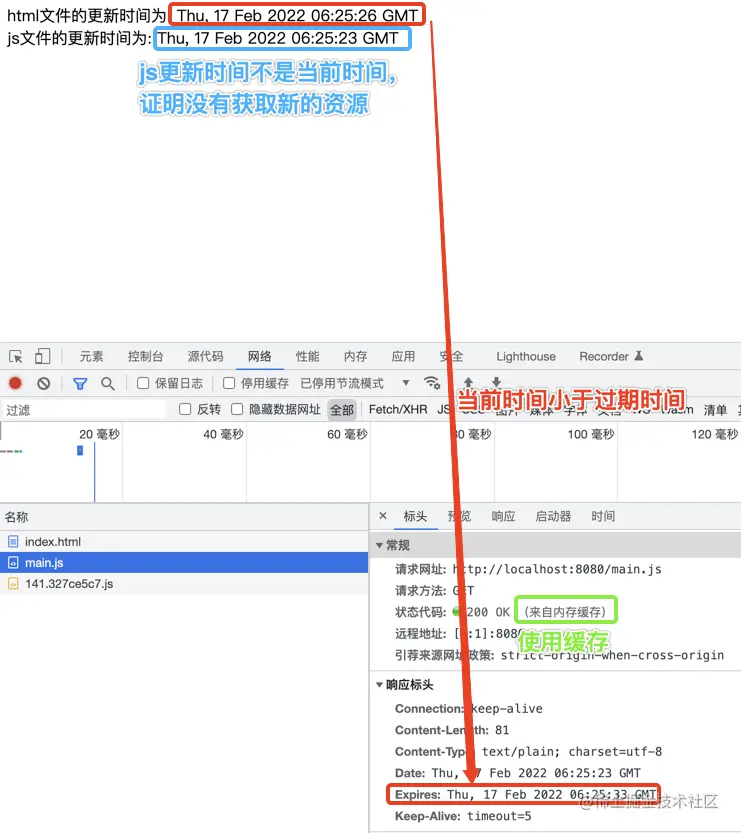Screen dimensions: 741x833
Task: Open the 时间 details tab
Action: [x=603, y=516]
